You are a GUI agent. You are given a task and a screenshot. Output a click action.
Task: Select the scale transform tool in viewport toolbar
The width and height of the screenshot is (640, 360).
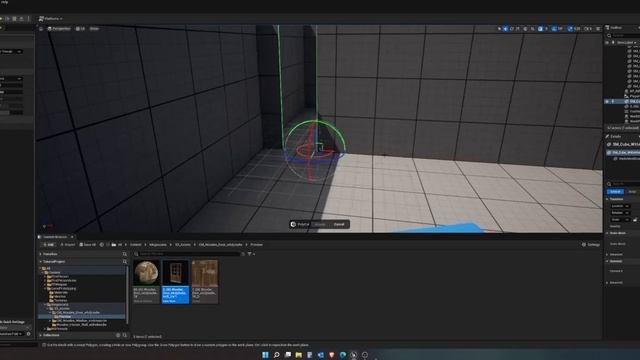click(518, 29)
